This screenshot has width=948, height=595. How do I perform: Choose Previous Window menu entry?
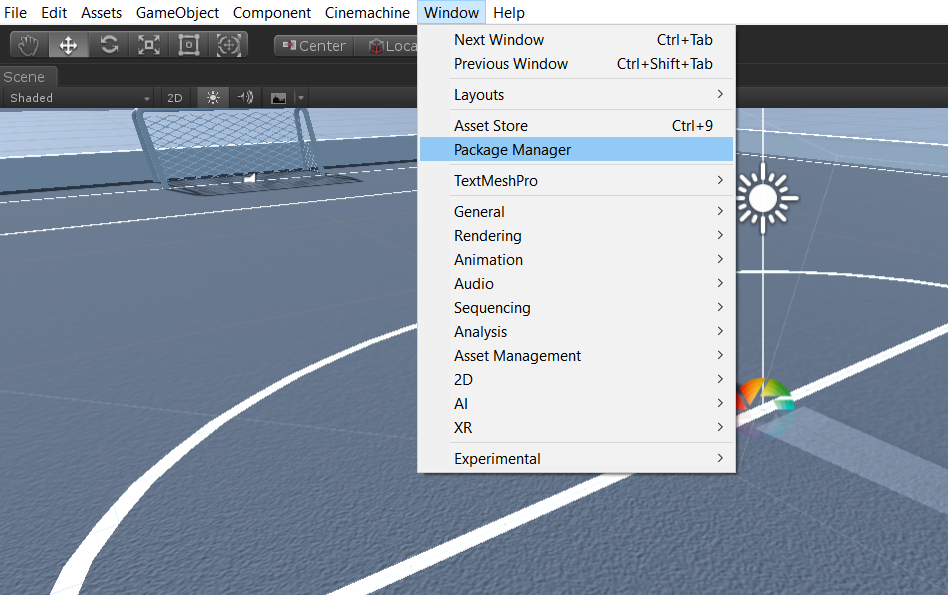click(576, 64)
